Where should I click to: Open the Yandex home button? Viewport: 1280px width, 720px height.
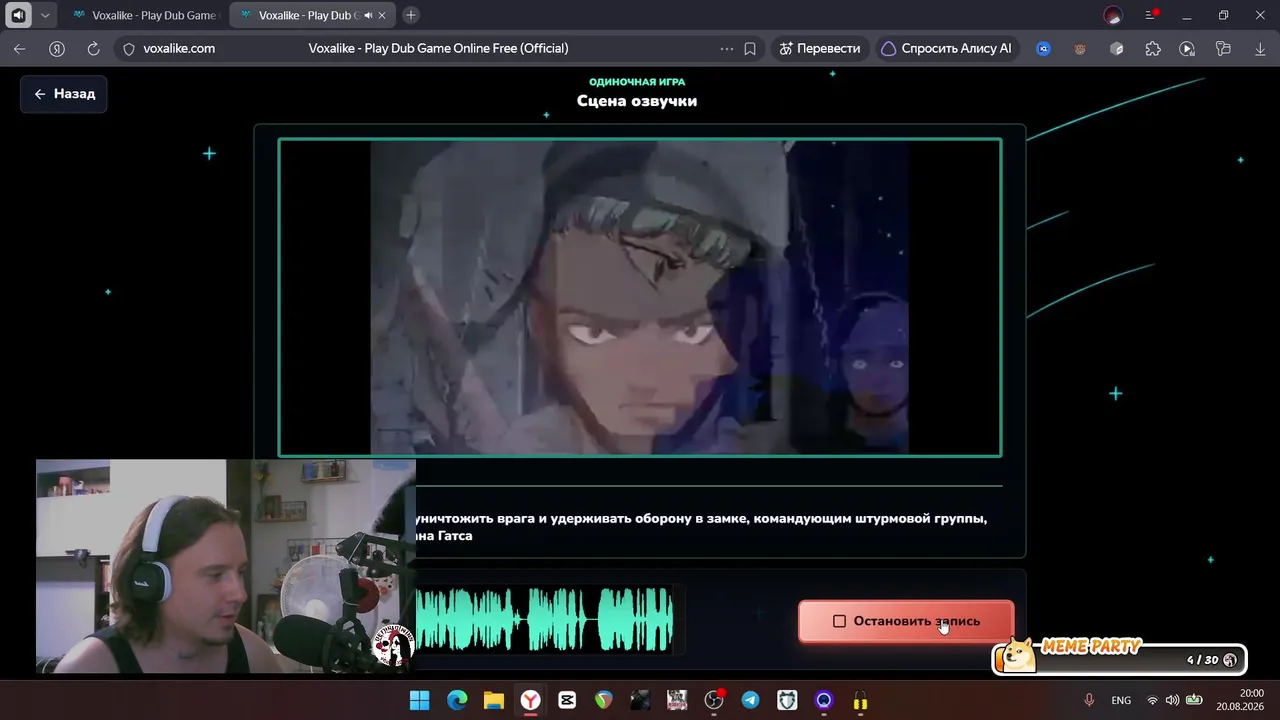coord(57,48)
